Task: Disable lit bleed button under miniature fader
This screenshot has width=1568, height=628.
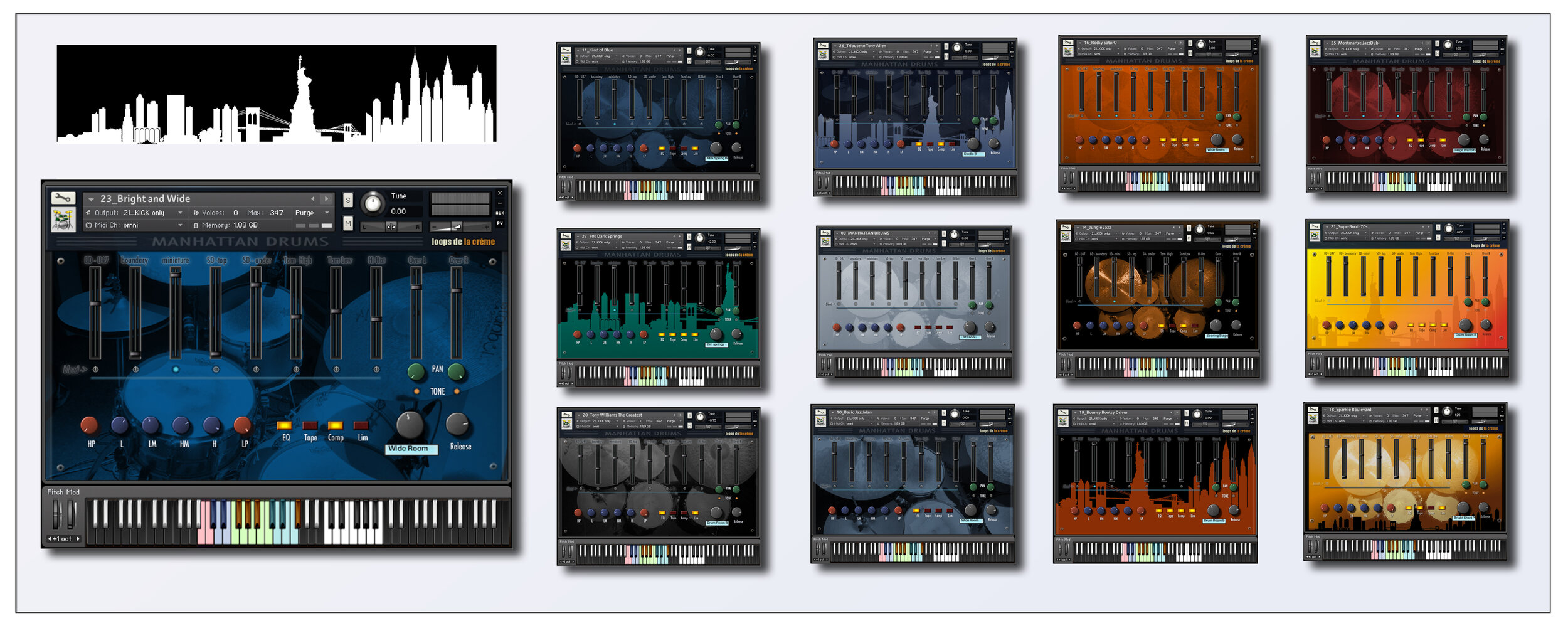Action: [x=176, y=370]
